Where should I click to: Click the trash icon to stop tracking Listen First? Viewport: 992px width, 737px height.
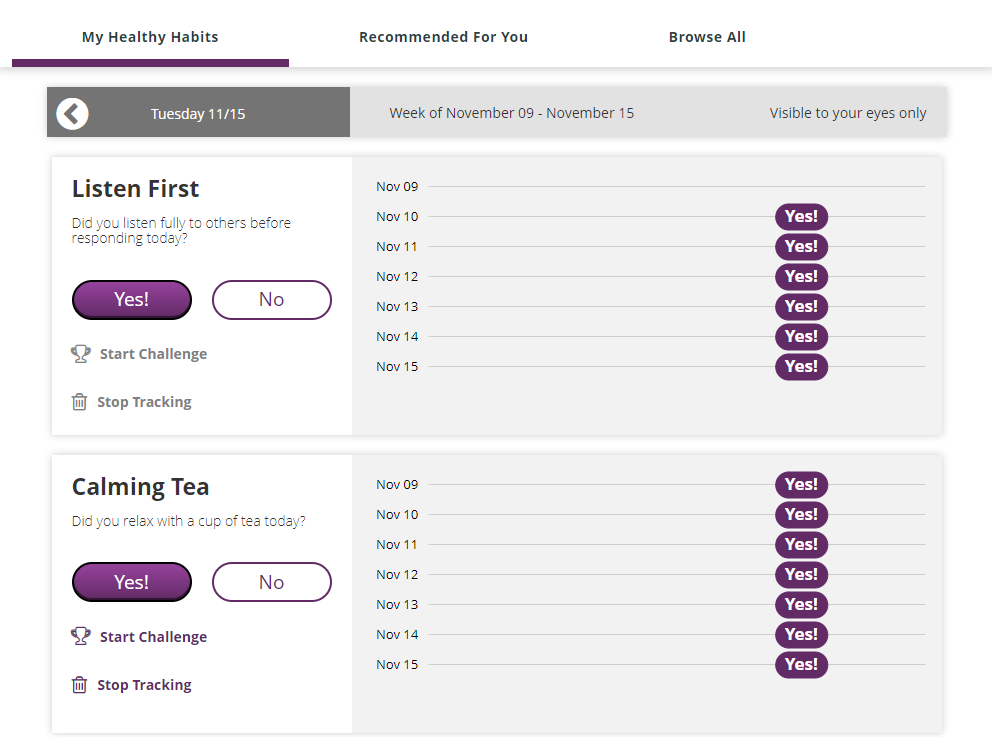[x=80, y=401]
